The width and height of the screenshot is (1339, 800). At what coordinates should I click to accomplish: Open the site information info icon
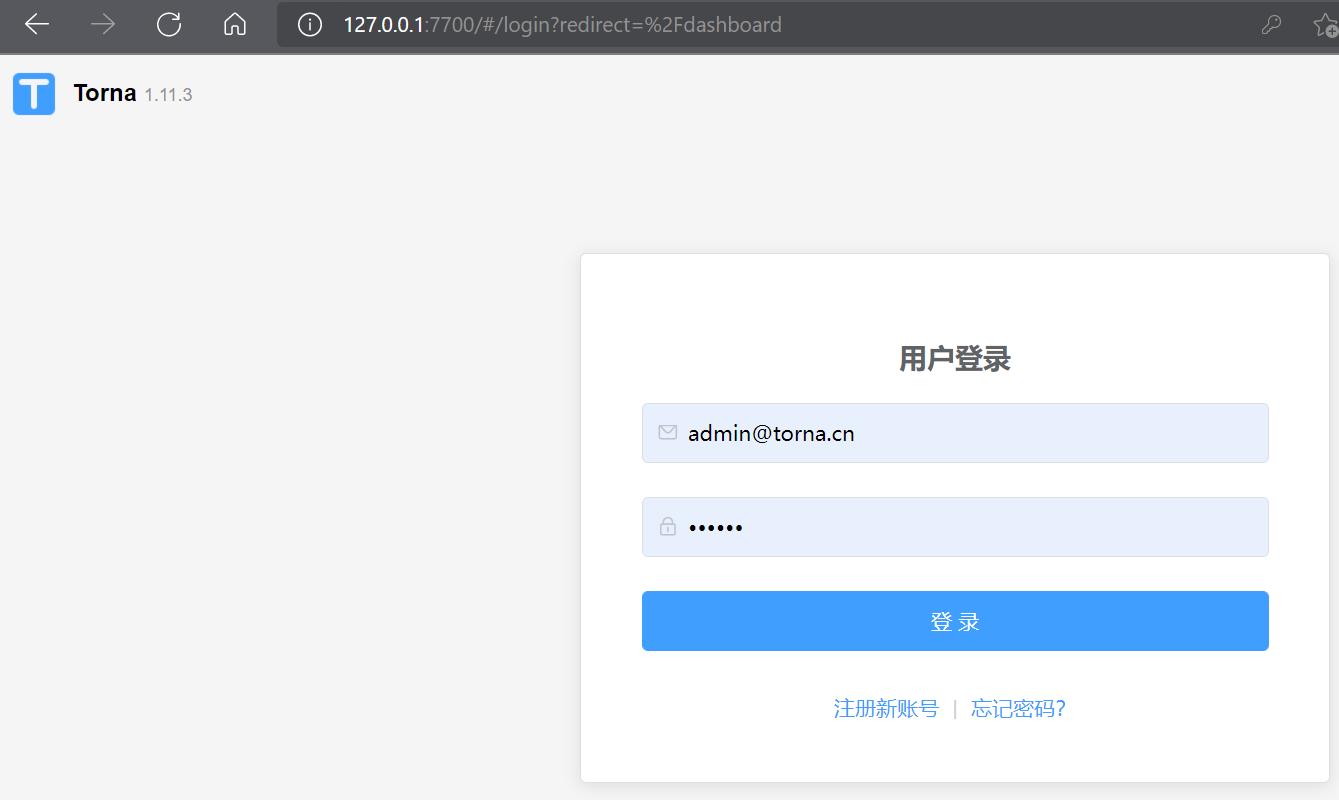click(x=309, y=24)
